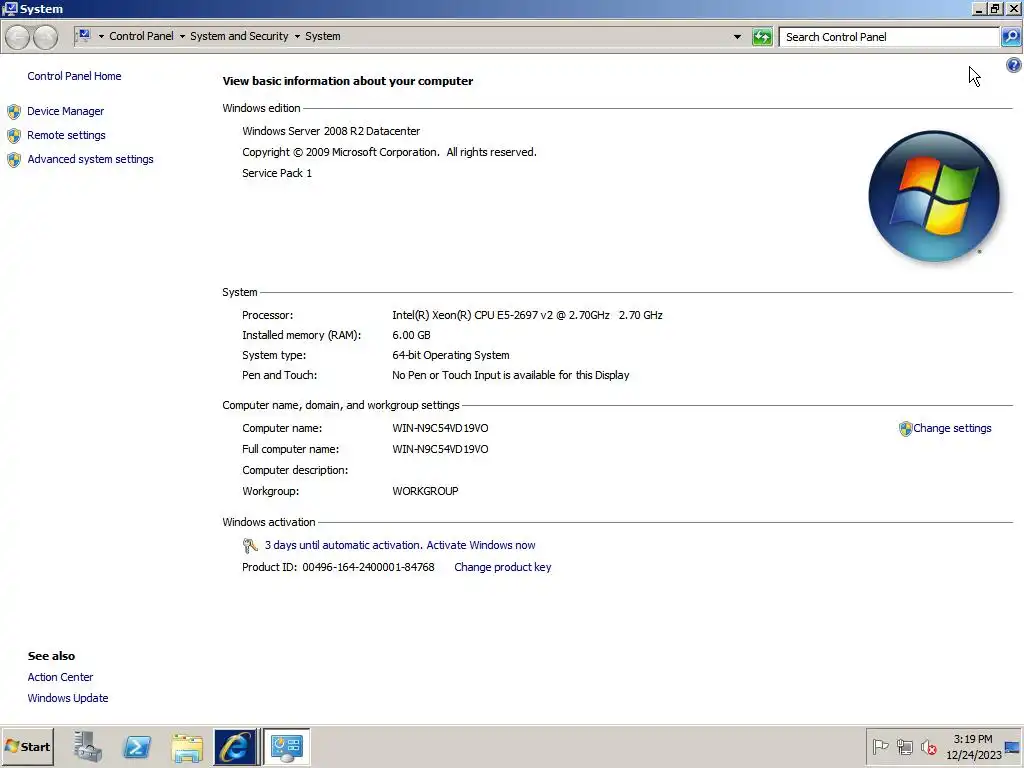1024x768 pixels.
Task: Open the Action Center link
Action: (x=60, y=677)
